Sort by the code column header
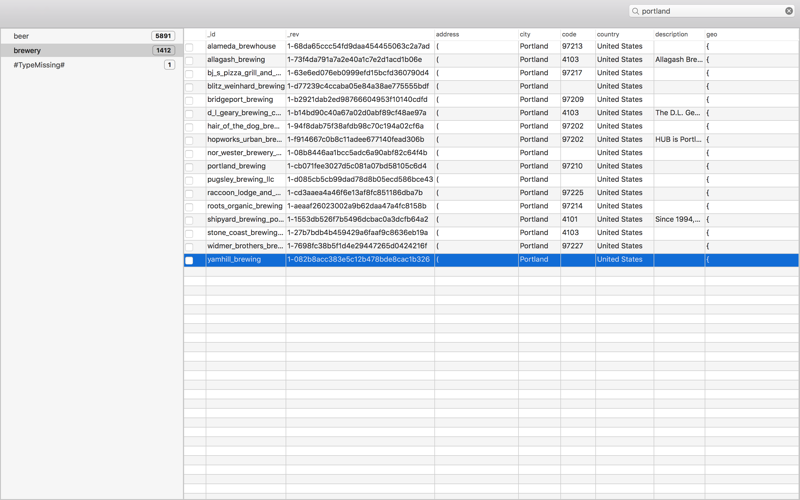The width and height of the screenshot is (800, 500). tap(578, 34)
